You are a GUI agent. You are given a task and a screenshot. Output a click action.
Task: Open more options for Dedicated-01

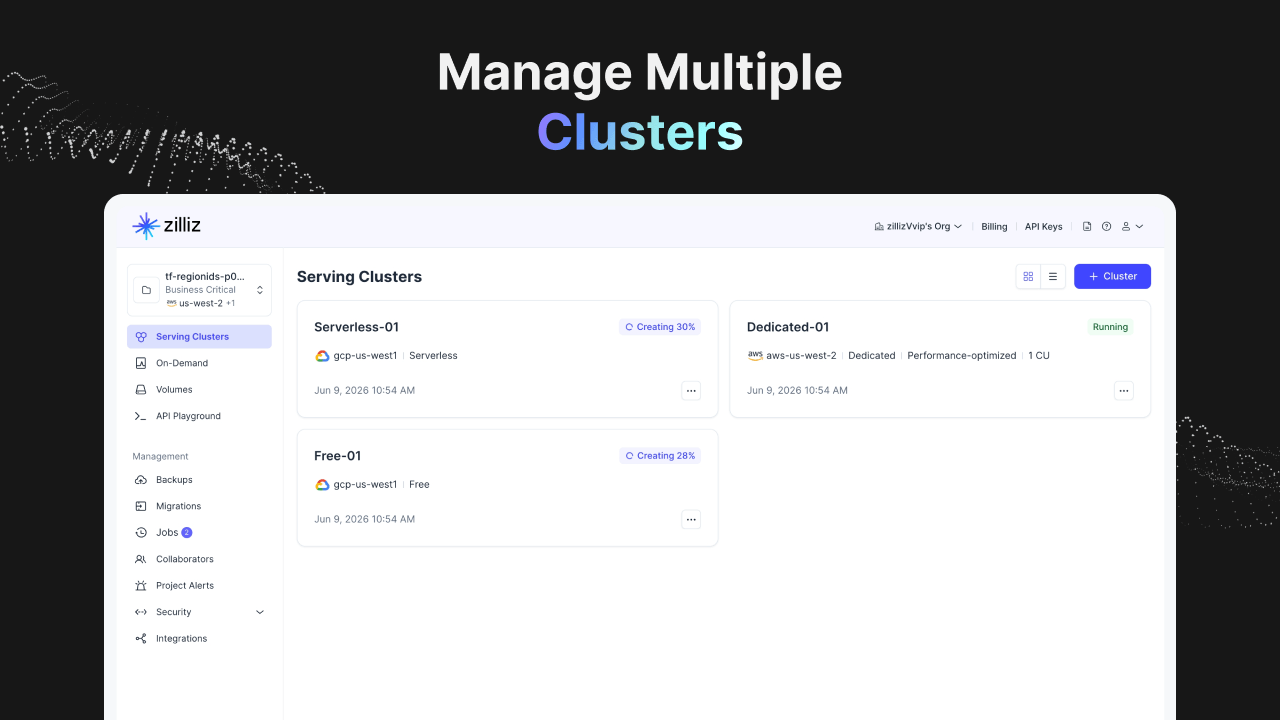pyautogui.click(x=1124, y=391)
